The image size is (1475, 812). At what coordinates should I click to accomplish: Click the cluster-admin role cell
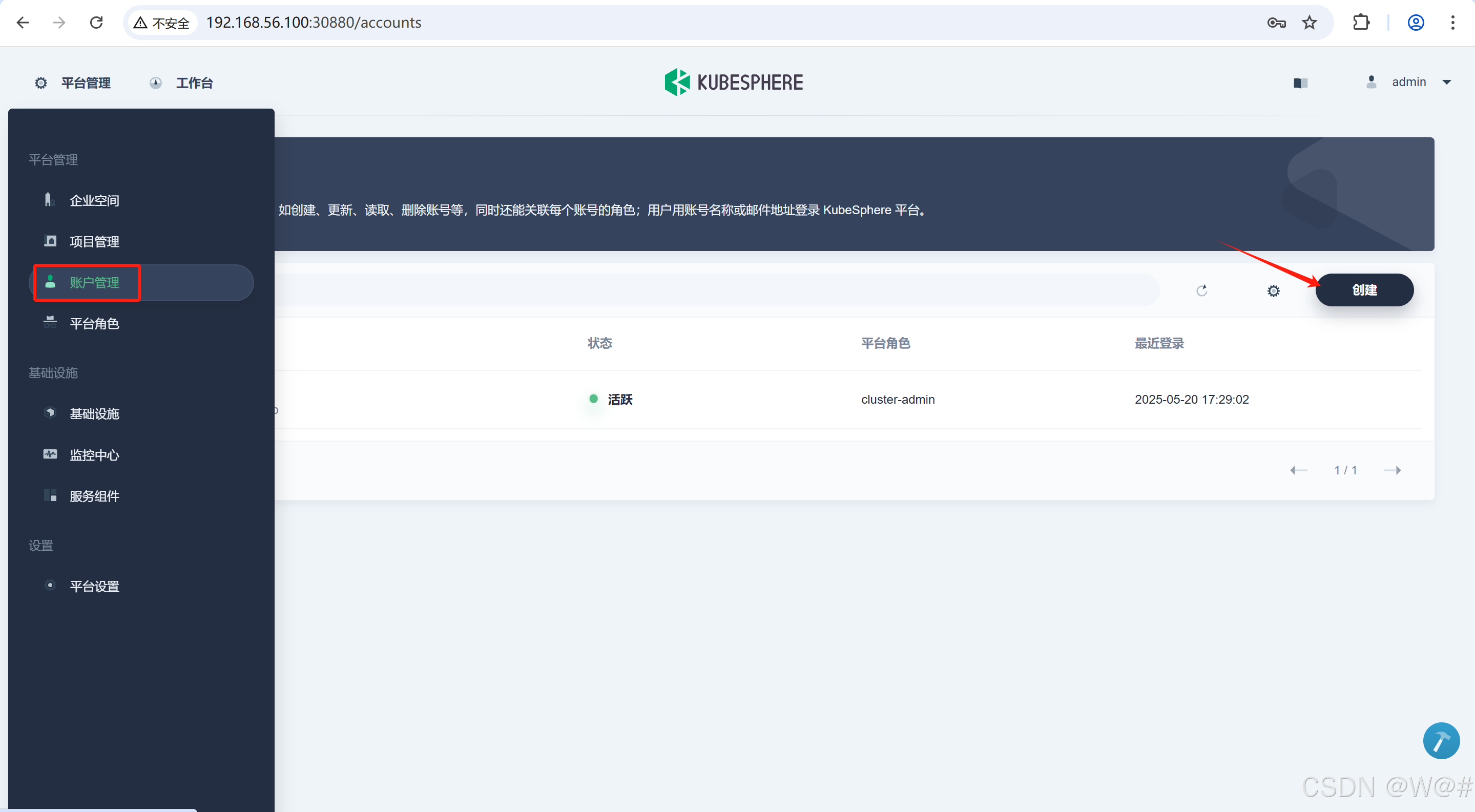(898, 400)
